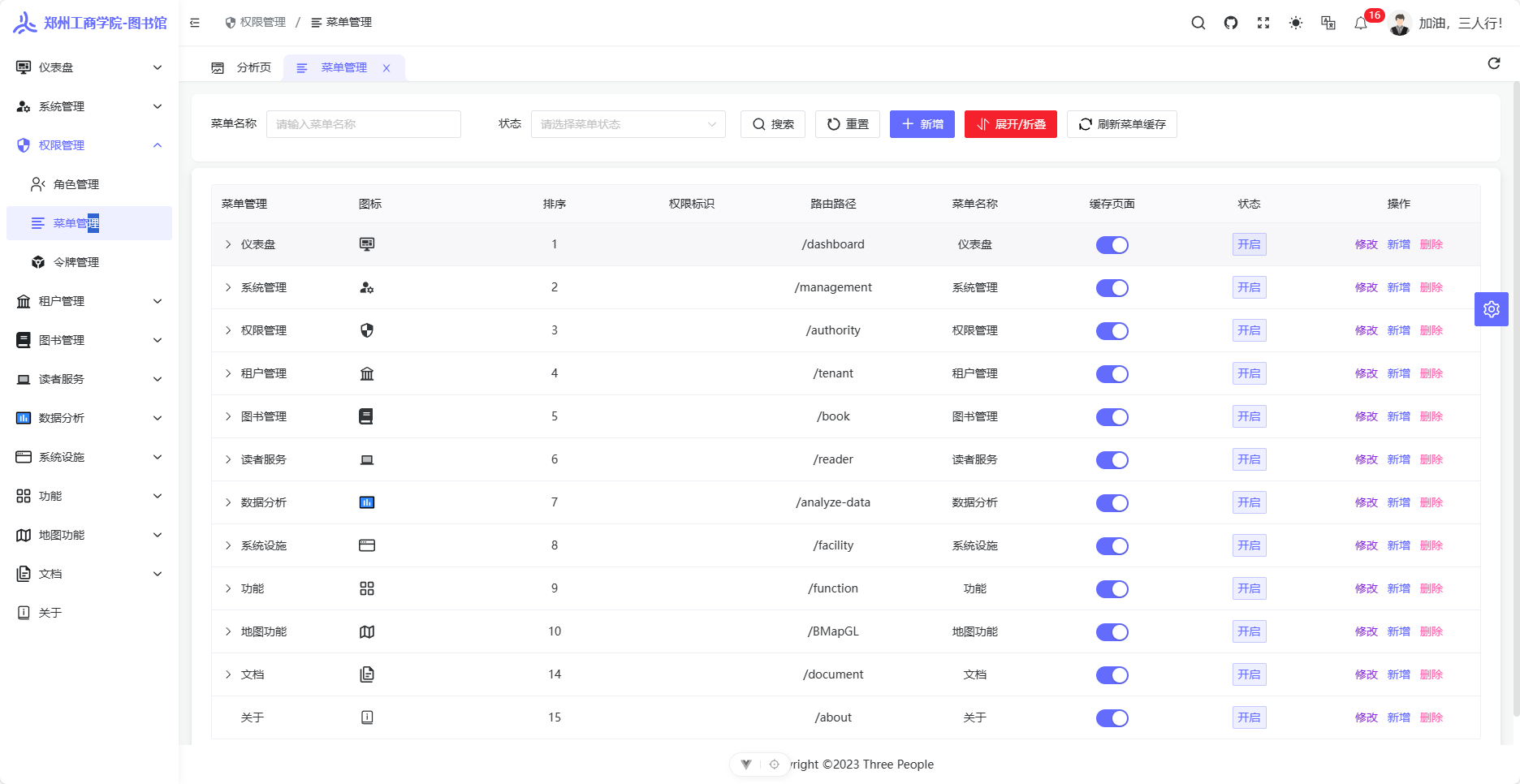This screenshot has height=784, width=1520.
Task: Click the 关于 row info icon
Action: point(367,717)
